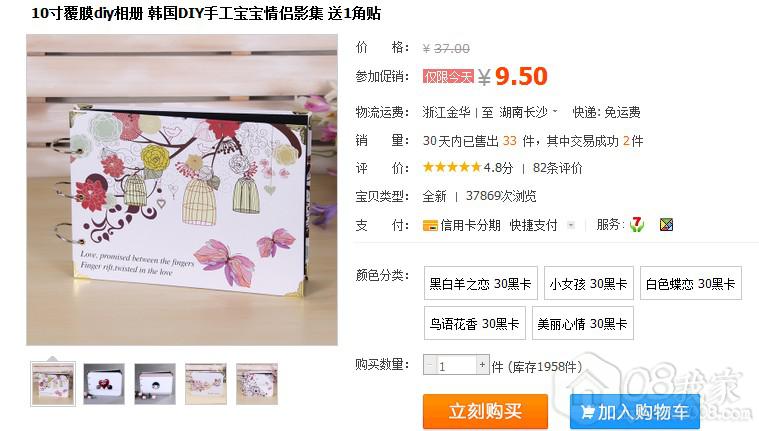Select color option 白色蝶恋 30黑卡
The height and width of the screenshot is (431, 759).
pos(691,283)
